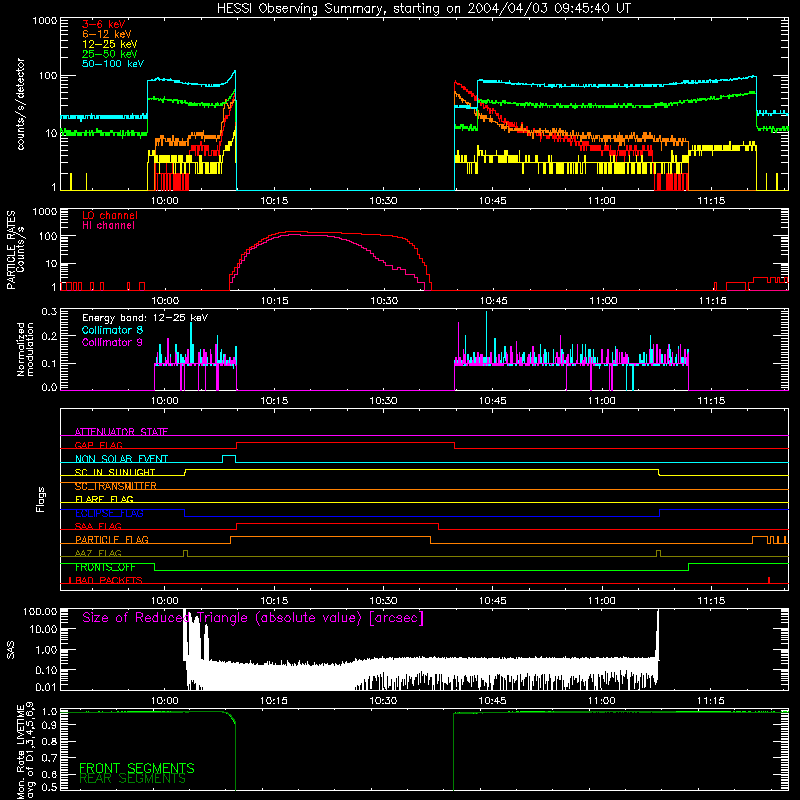Viewport: 800px width, 800px height.
Task: Click the 10:15 tick label under the SAS panel
Action: [x=274, y=701]
